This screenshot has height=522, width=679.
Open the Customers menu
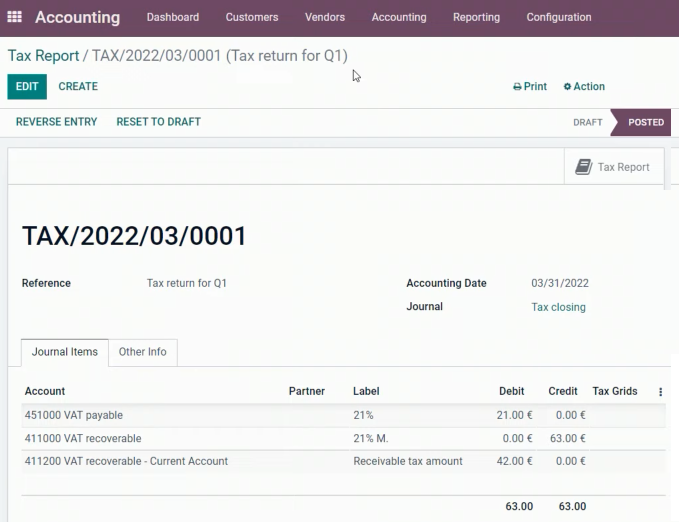[252, 17]
